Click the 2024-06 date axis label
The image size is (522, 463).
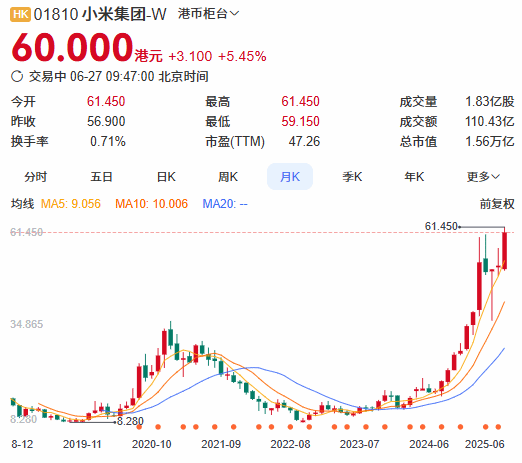pyautogui.click(x=429, y=444)
